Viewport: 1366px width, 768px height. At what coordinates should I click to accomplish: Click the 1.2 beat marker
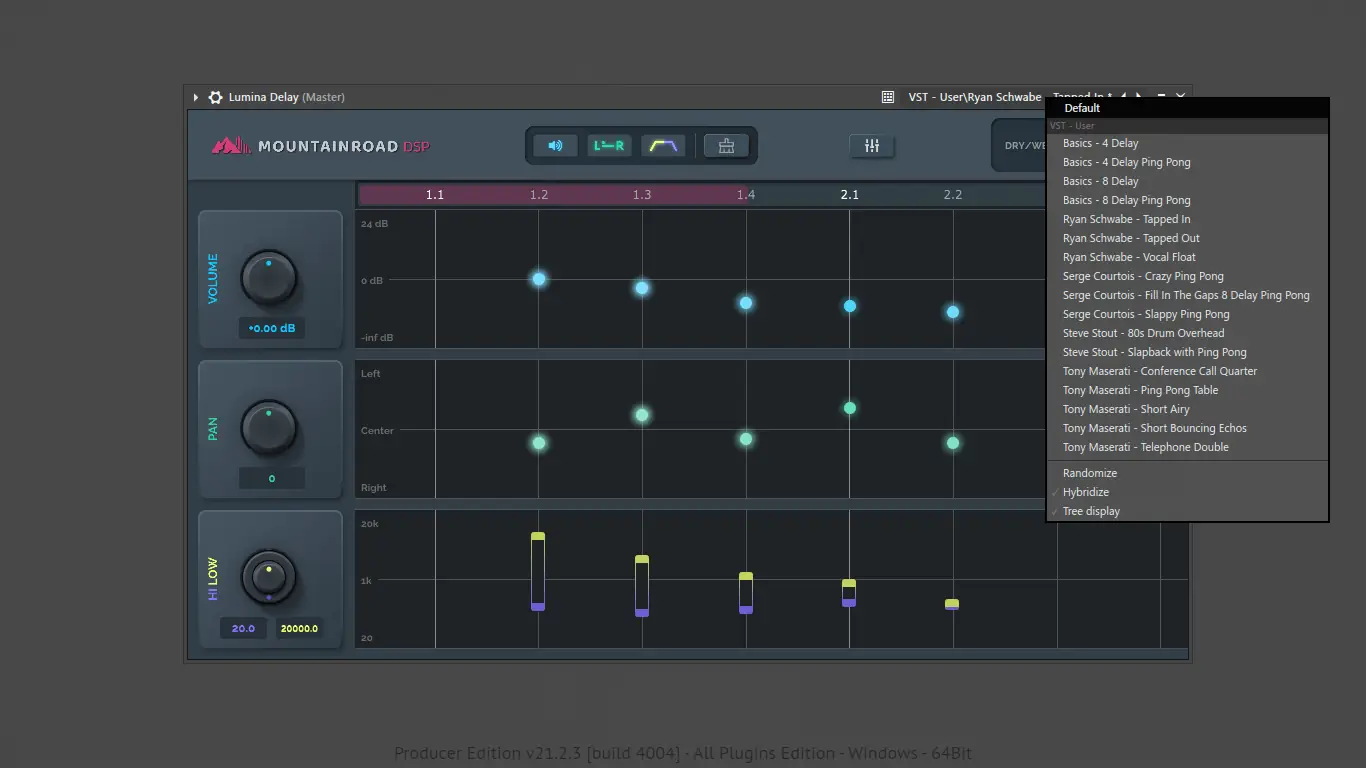point(539,194)
